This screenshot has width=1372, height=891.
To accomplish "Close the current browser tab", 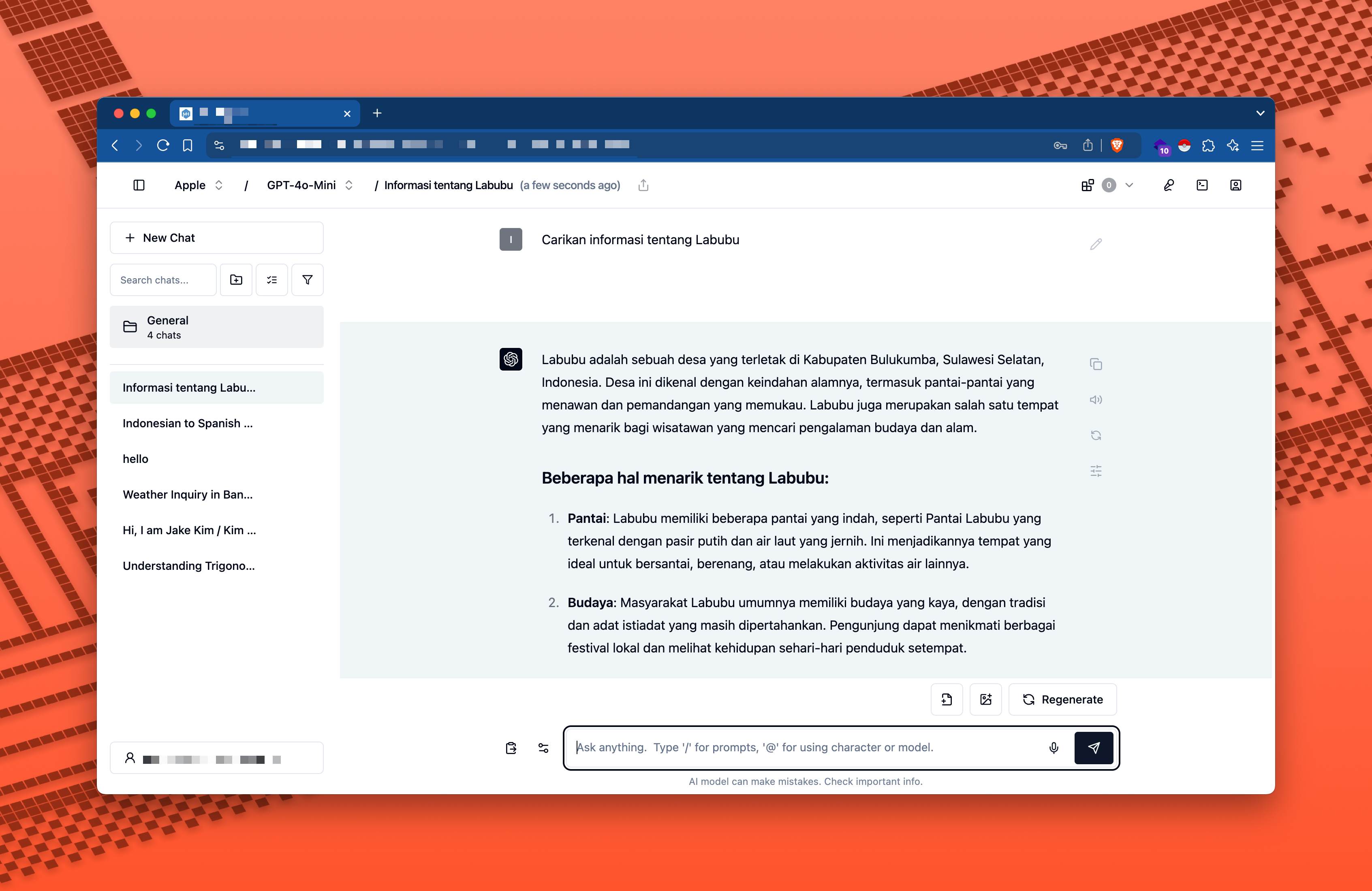I will click(347, 113).
